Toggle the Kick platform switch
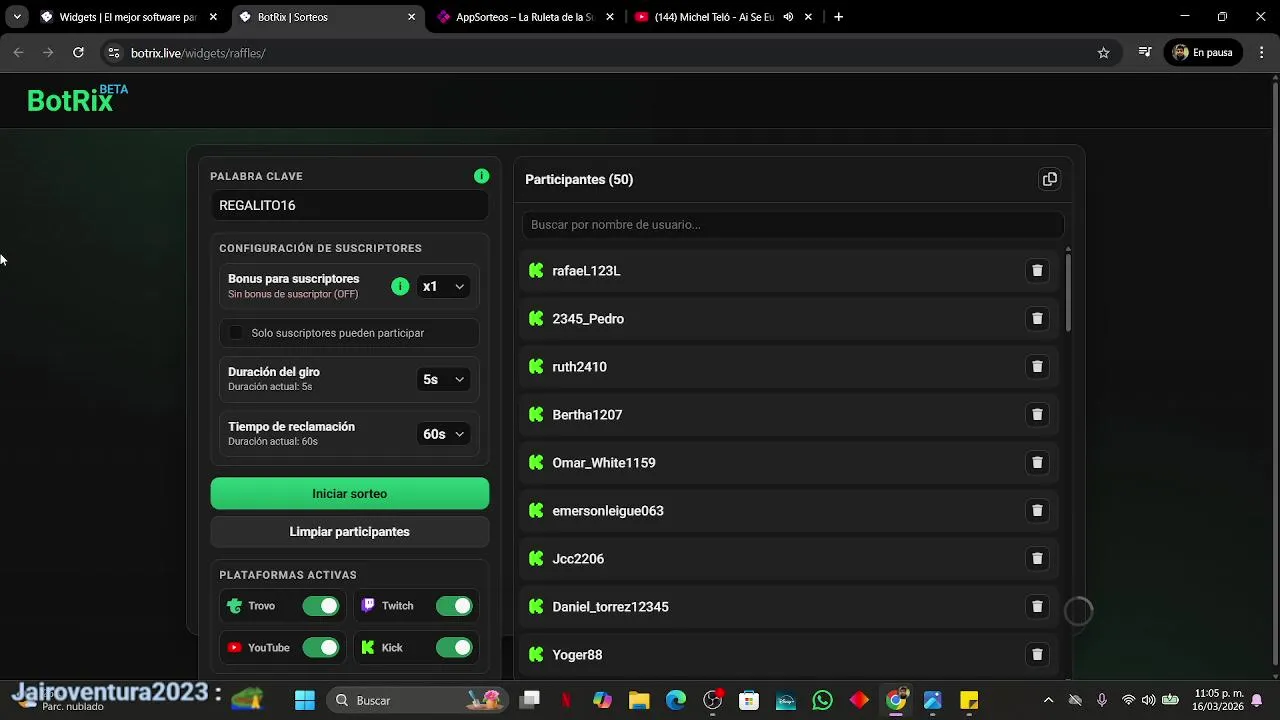 point(454,648)
